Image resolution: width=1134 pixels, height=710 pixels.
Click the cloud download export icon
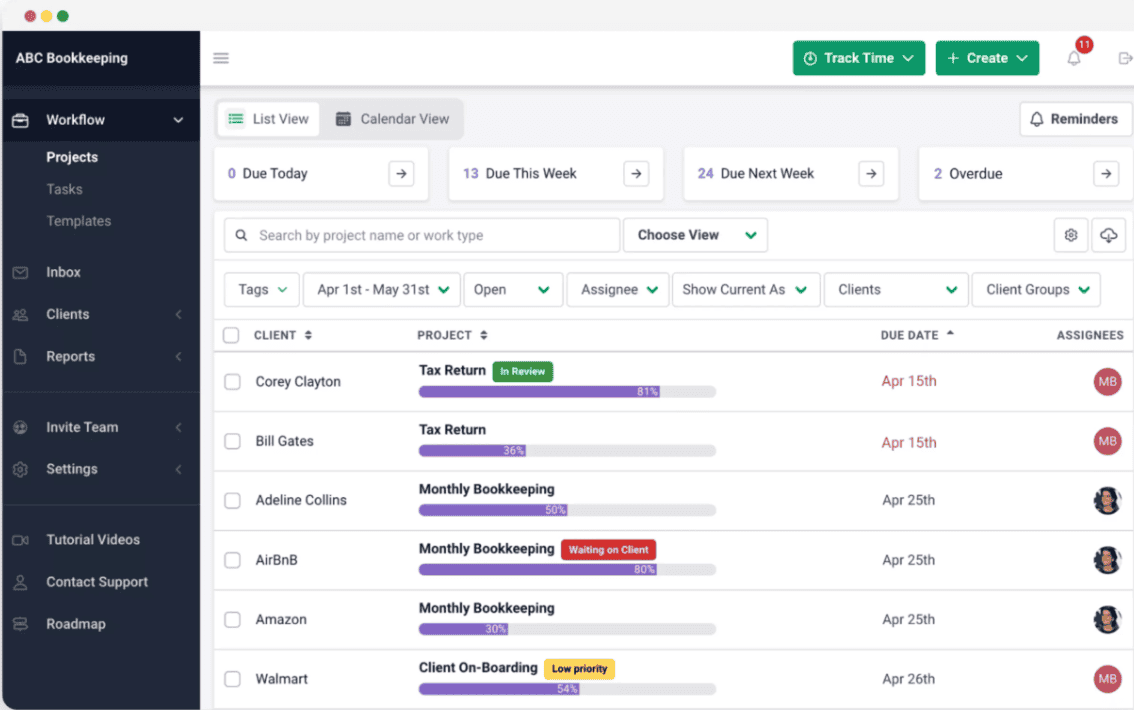pyautogui.click(x=1109, y=235)
